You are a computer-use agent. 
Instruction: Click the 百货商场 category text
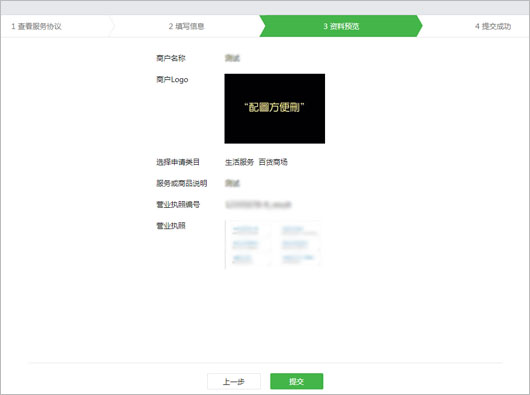coord(273,162)
